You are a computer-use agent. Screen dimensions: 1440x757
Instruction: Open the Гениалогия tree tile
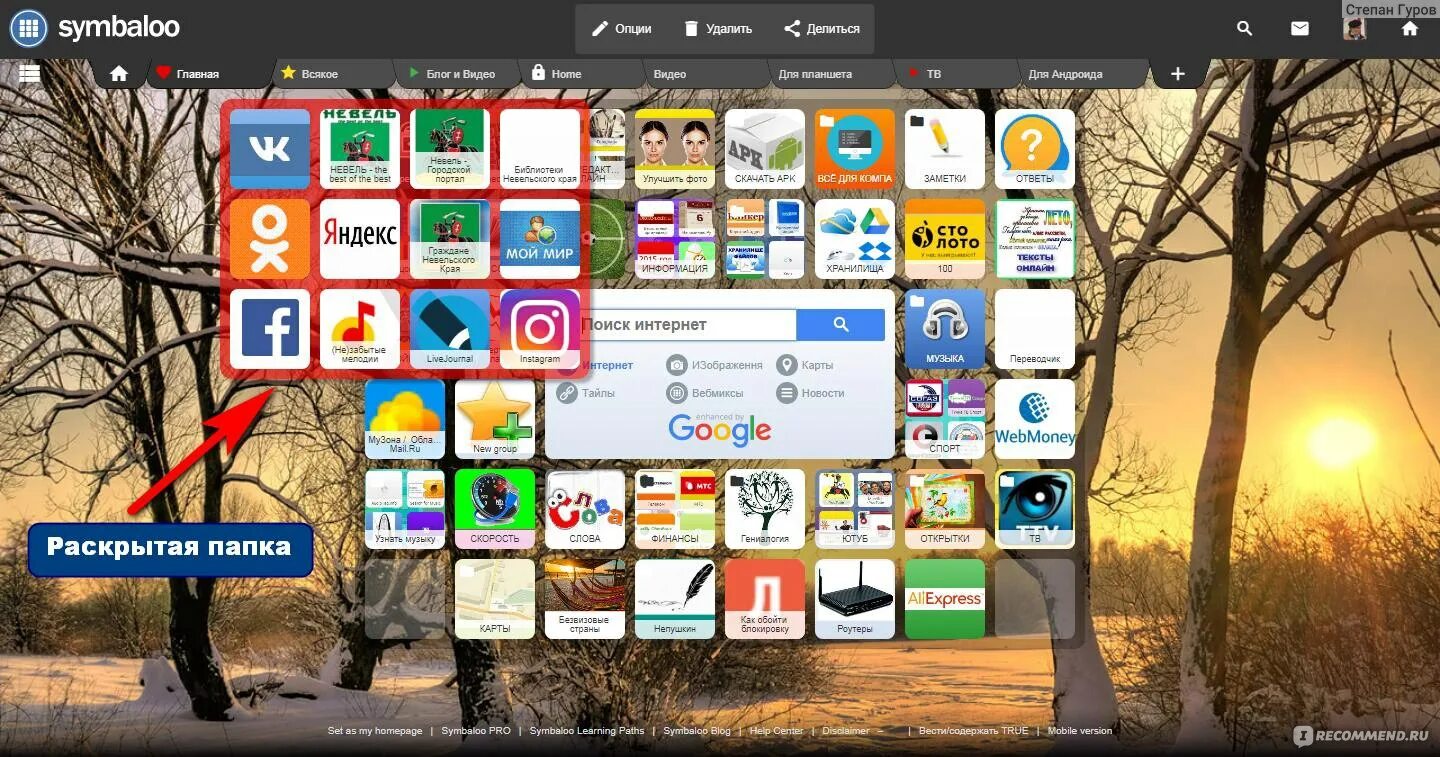pos(765,509)
